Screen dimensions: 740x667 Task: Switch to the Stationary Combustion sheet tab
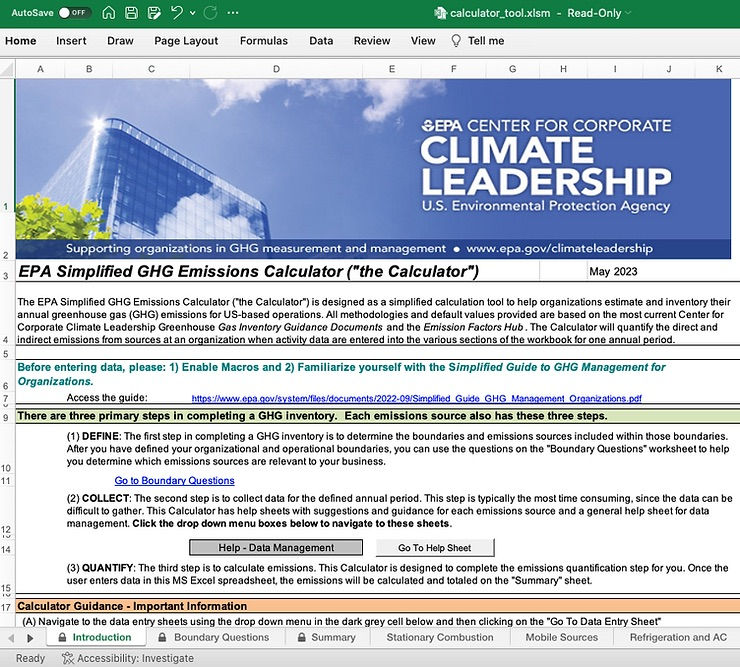point(440,637)
